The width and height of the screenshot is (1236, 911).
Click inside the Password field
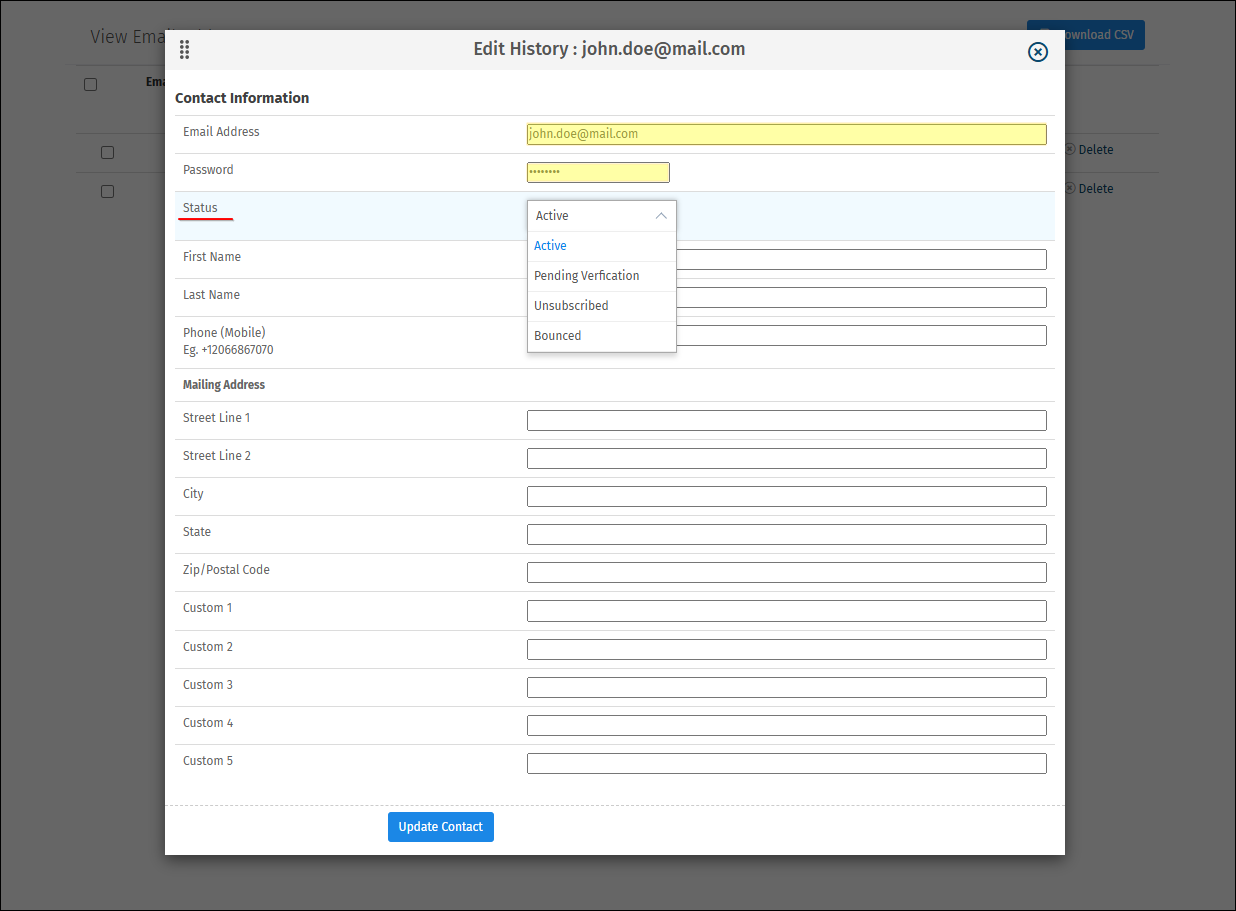click(597, 171)
